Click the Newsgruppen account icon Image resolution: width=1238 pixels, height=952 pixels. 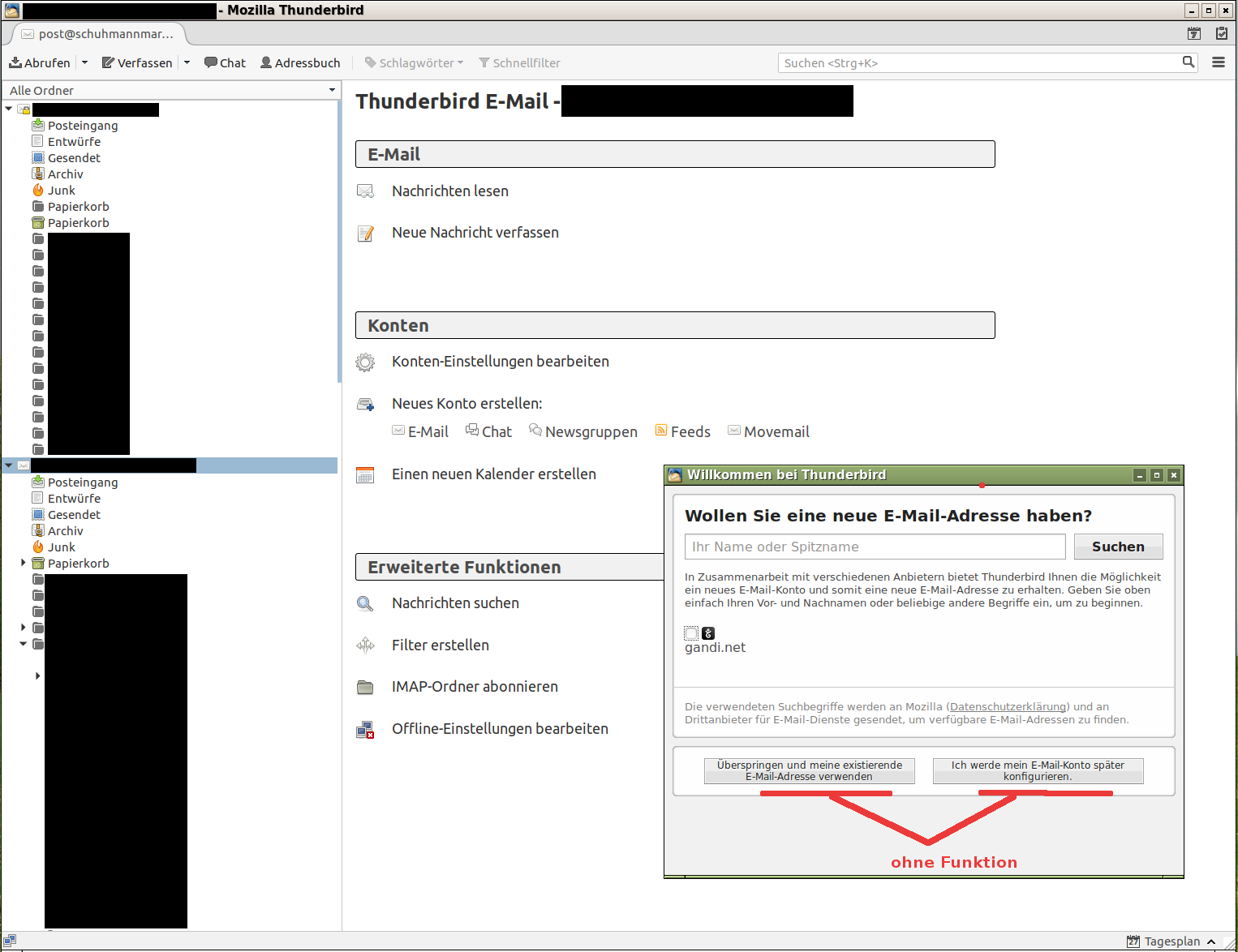point(535,430)
